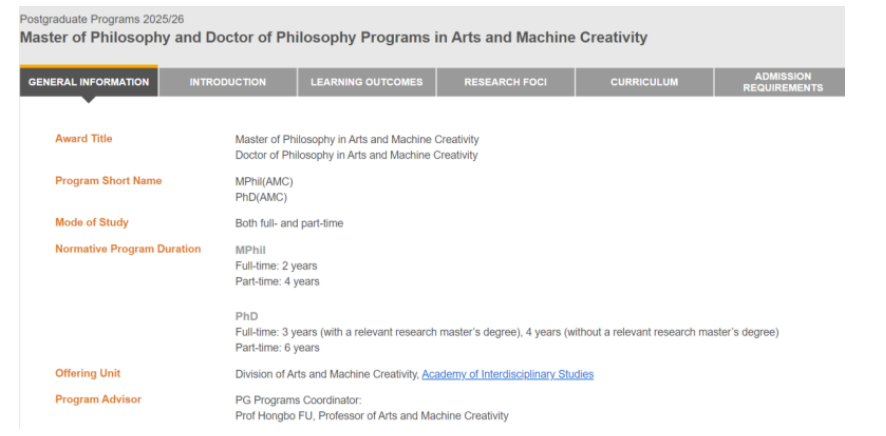Click the Normative Program Duration label
Screen dimensions: 886x436
tap(128, 249)
